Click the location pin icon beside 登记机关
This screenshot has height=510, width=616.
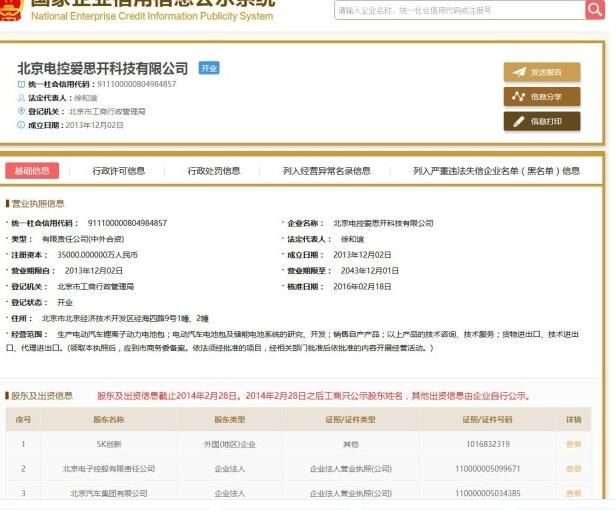pyautogui.click(x=21, y=111)
